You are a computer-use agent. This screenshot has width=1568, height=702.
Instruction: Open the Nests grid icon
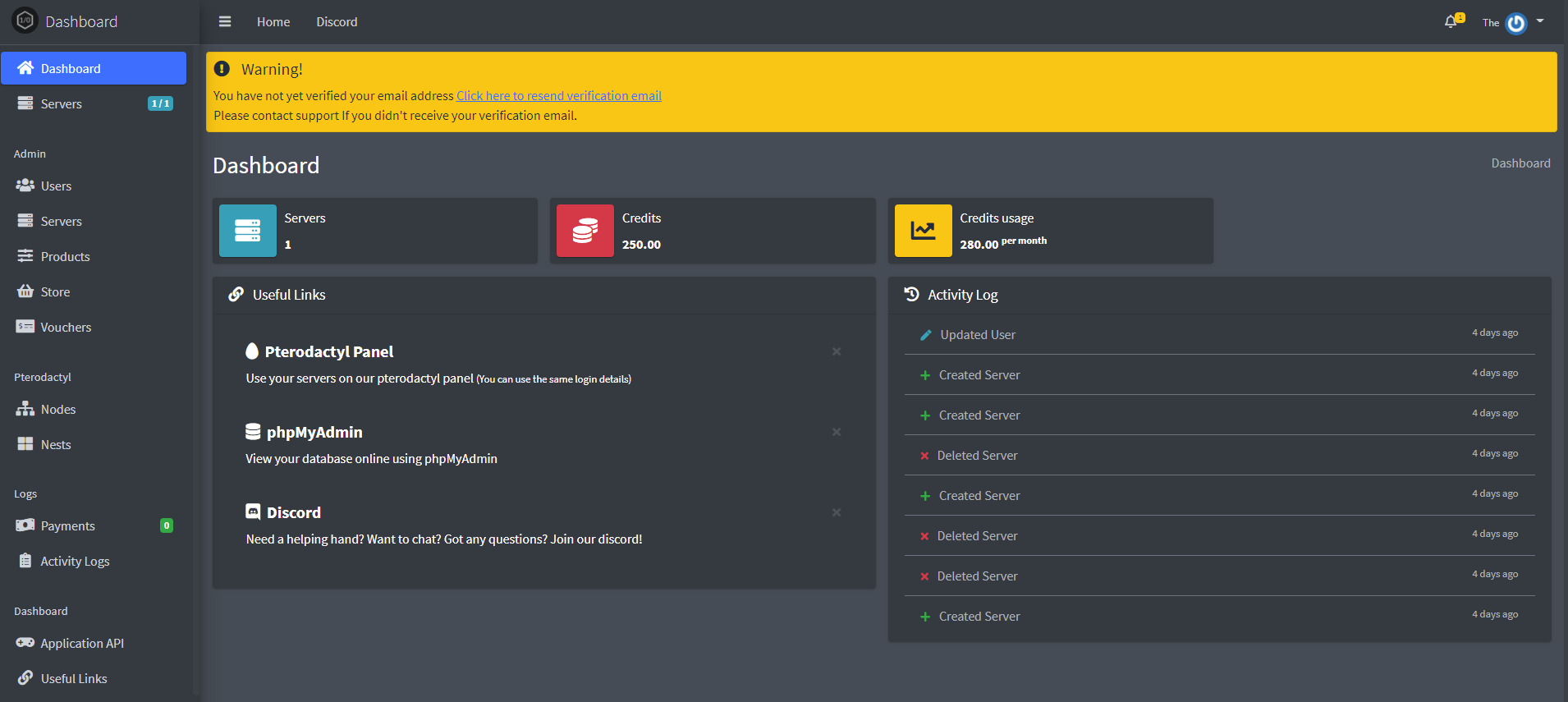point(25,444)
